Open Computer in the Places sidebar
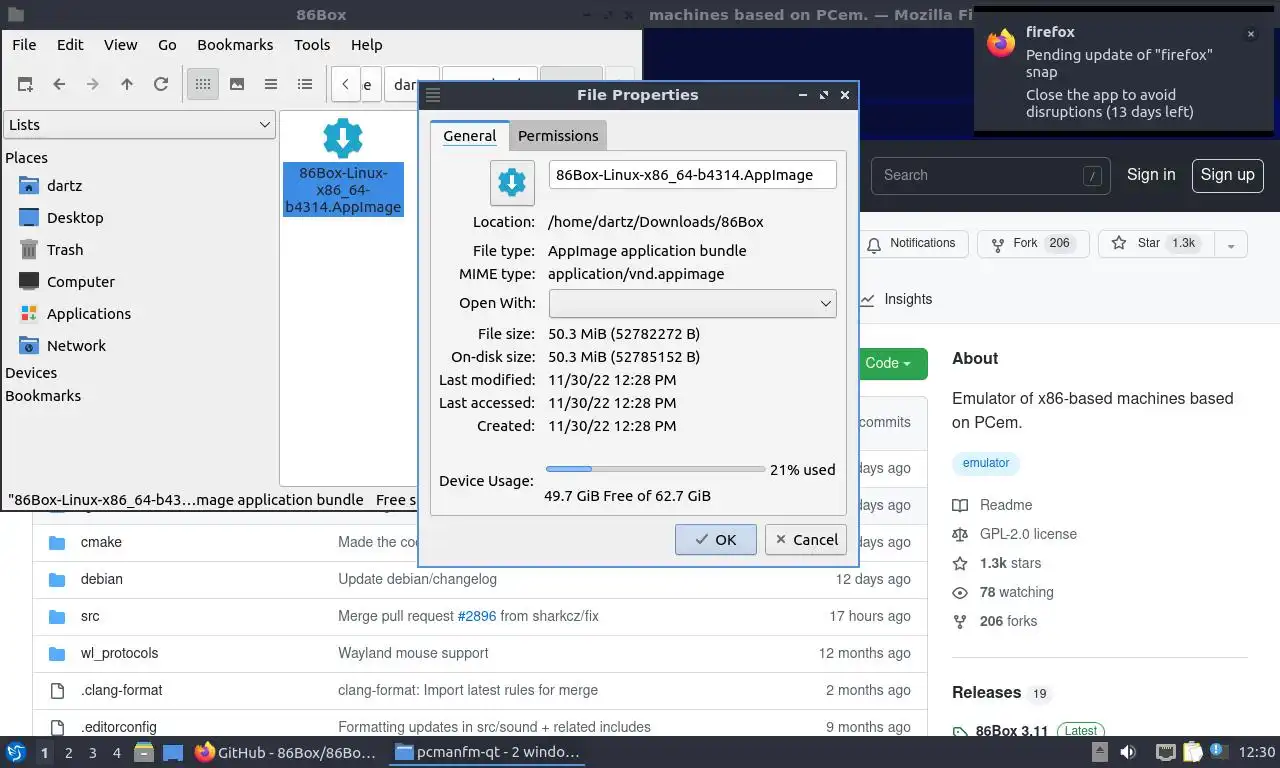Screen dimensions: 1280x768 click(x=81, y=281)
